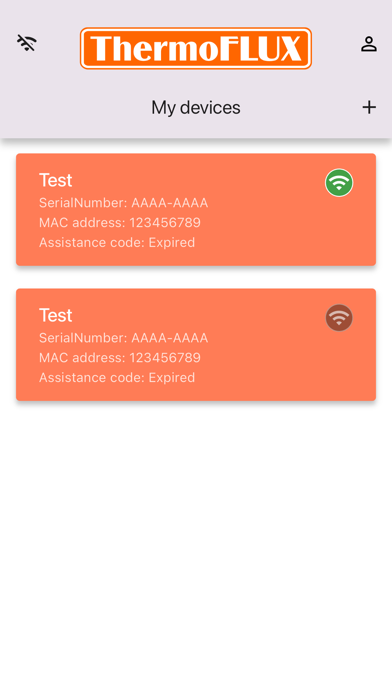This screenshot has width=392, height=696.
Task: Tap the dimmed brown Wi-Fi status icon
Action: (x=339, y=317)
